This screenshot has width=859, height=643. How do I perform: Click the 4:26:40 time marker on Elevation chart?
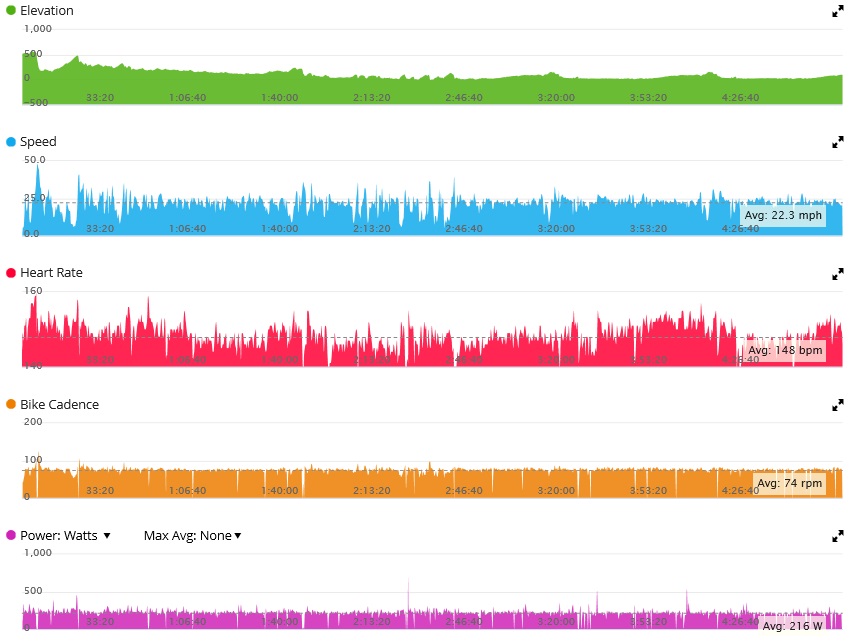740,97
